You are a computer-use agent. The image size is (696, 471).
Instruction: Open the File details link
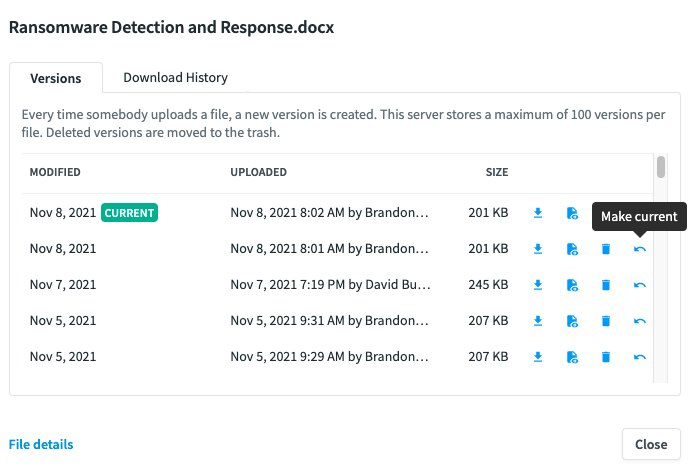[x=41, y=444]
